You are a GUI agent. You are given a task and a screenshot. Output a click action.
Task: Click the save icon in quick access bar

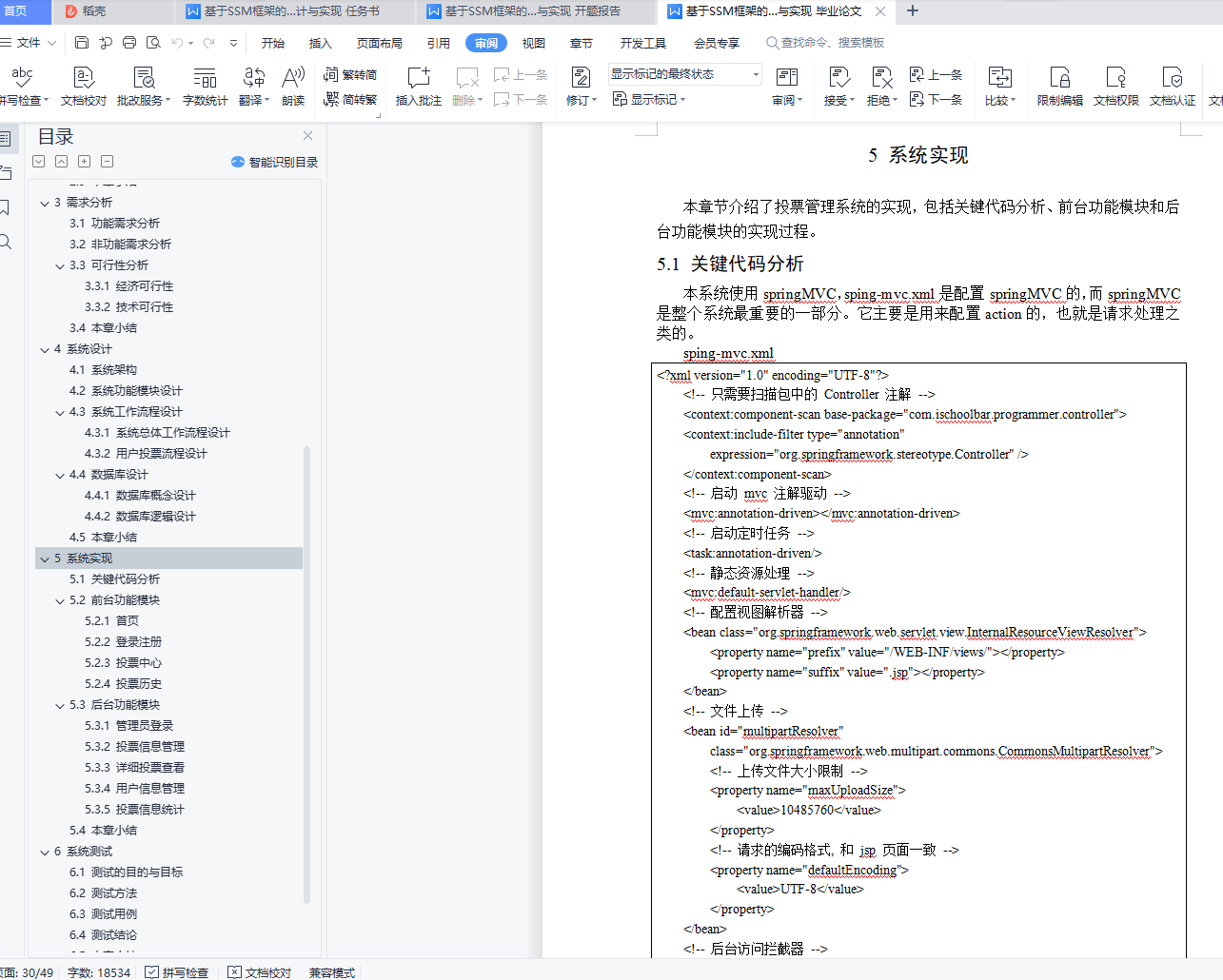(82, 43)
